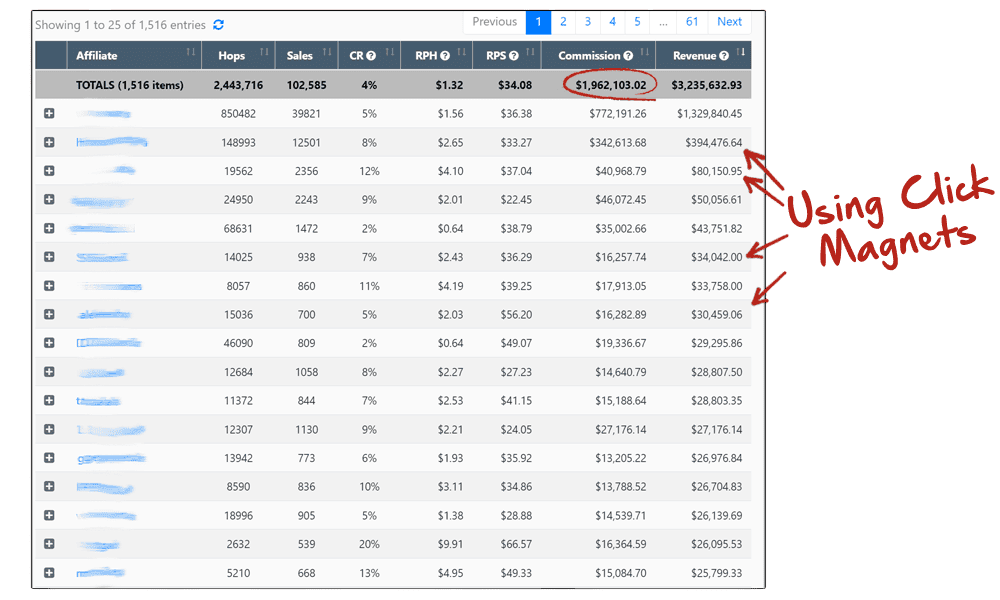Open blurred affiliate link in 13942 hops row

pos(112,458)
